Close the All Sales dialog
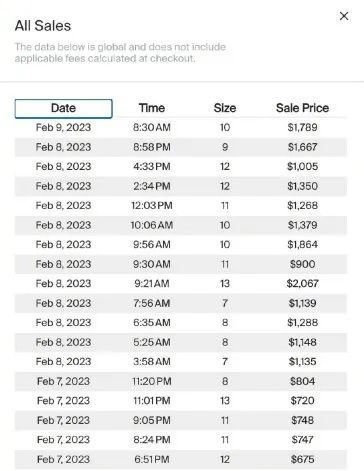Viewport: 364px width, 471px height. pos(344,16)
